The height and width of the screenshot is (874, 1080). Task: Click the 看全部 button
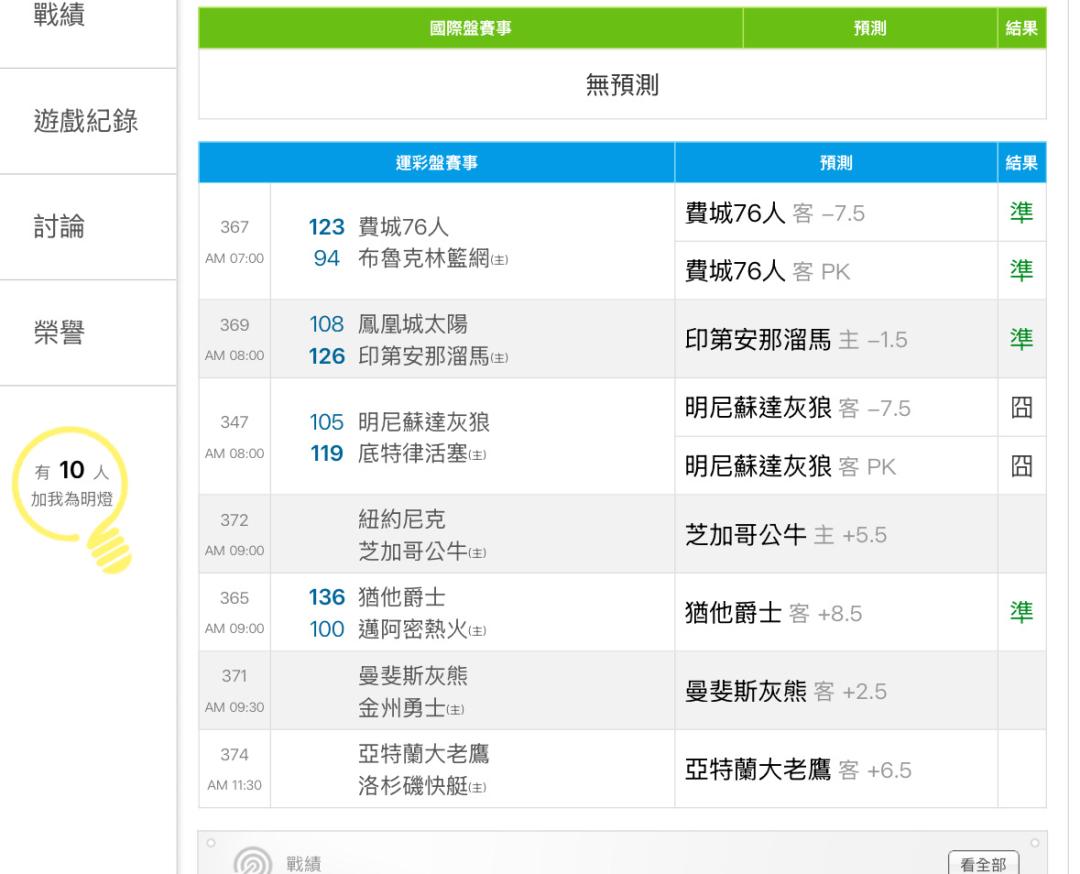pyautogui.click(x=983, y=864)
